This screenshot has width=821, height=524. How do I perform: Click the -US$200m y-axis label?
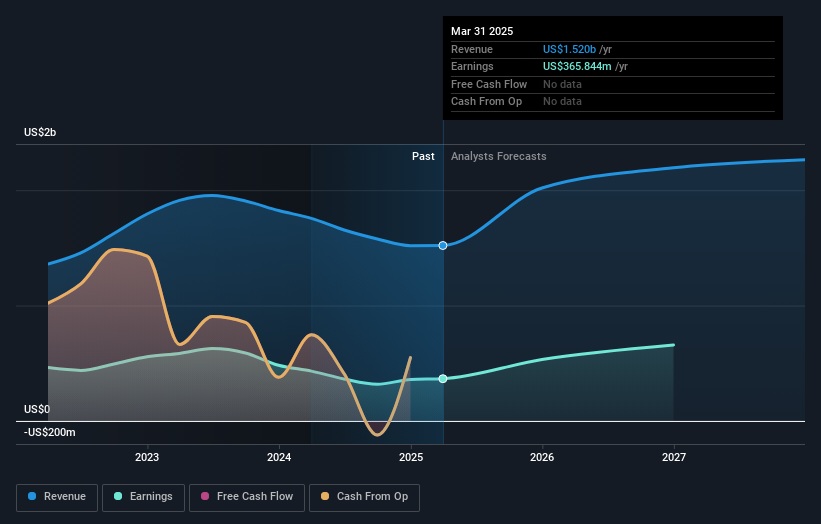(x=50, y=432)
